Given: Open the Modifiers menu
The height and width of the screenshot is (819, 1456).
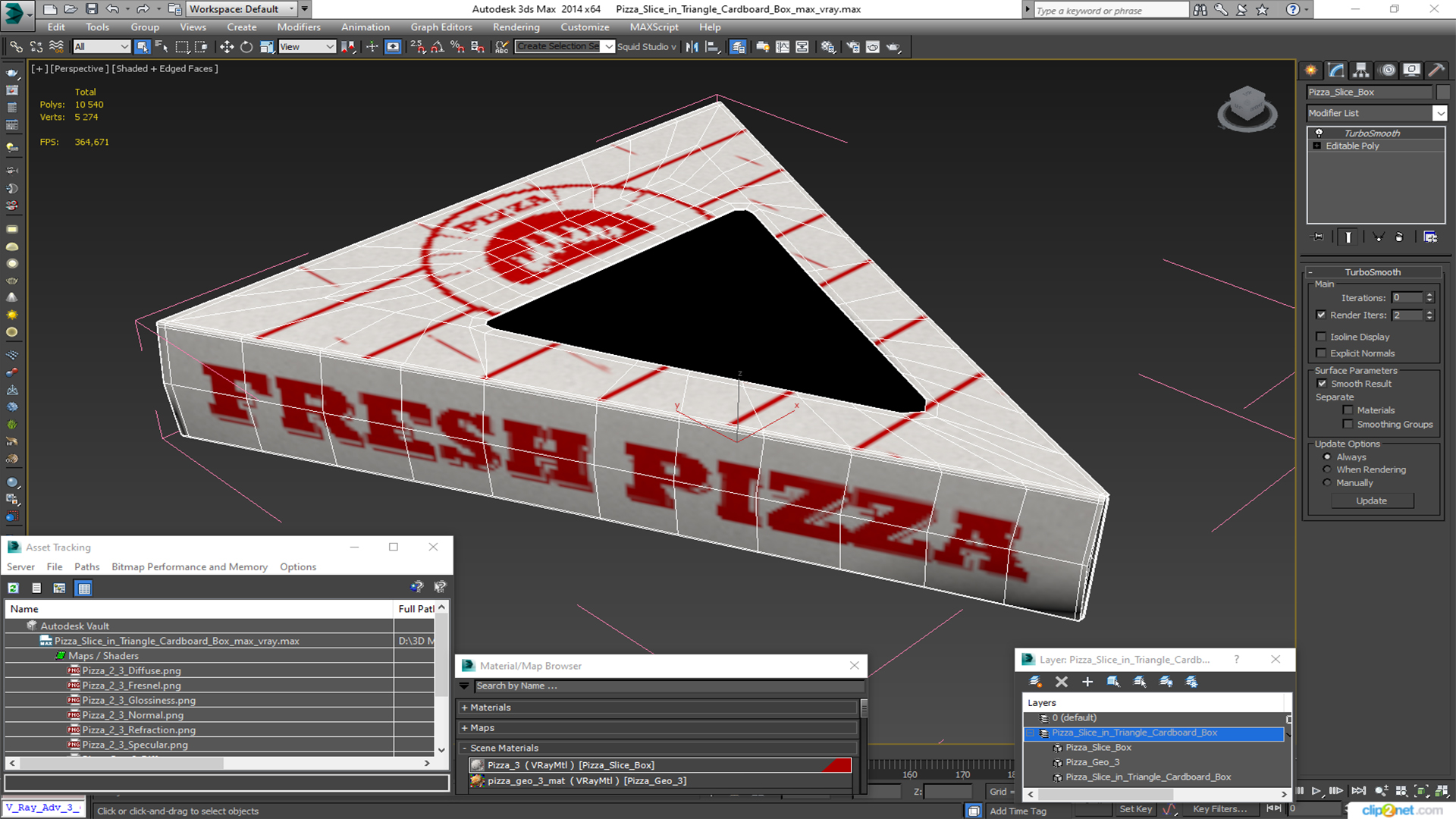Looking at the screenshot, I should tap(298, 27).
